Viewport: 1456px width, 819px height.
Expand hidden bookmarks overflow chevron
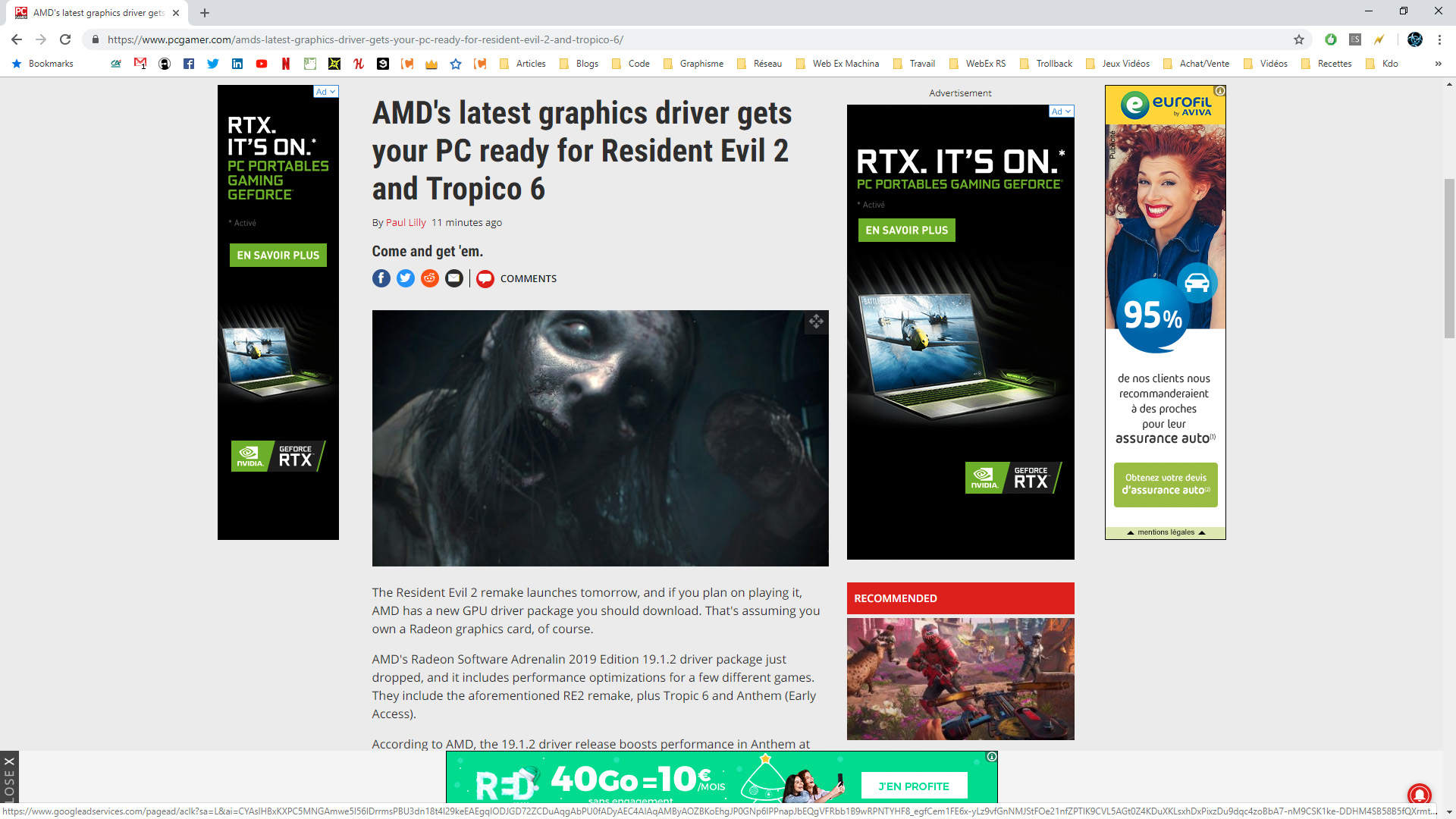(1438, 64)
